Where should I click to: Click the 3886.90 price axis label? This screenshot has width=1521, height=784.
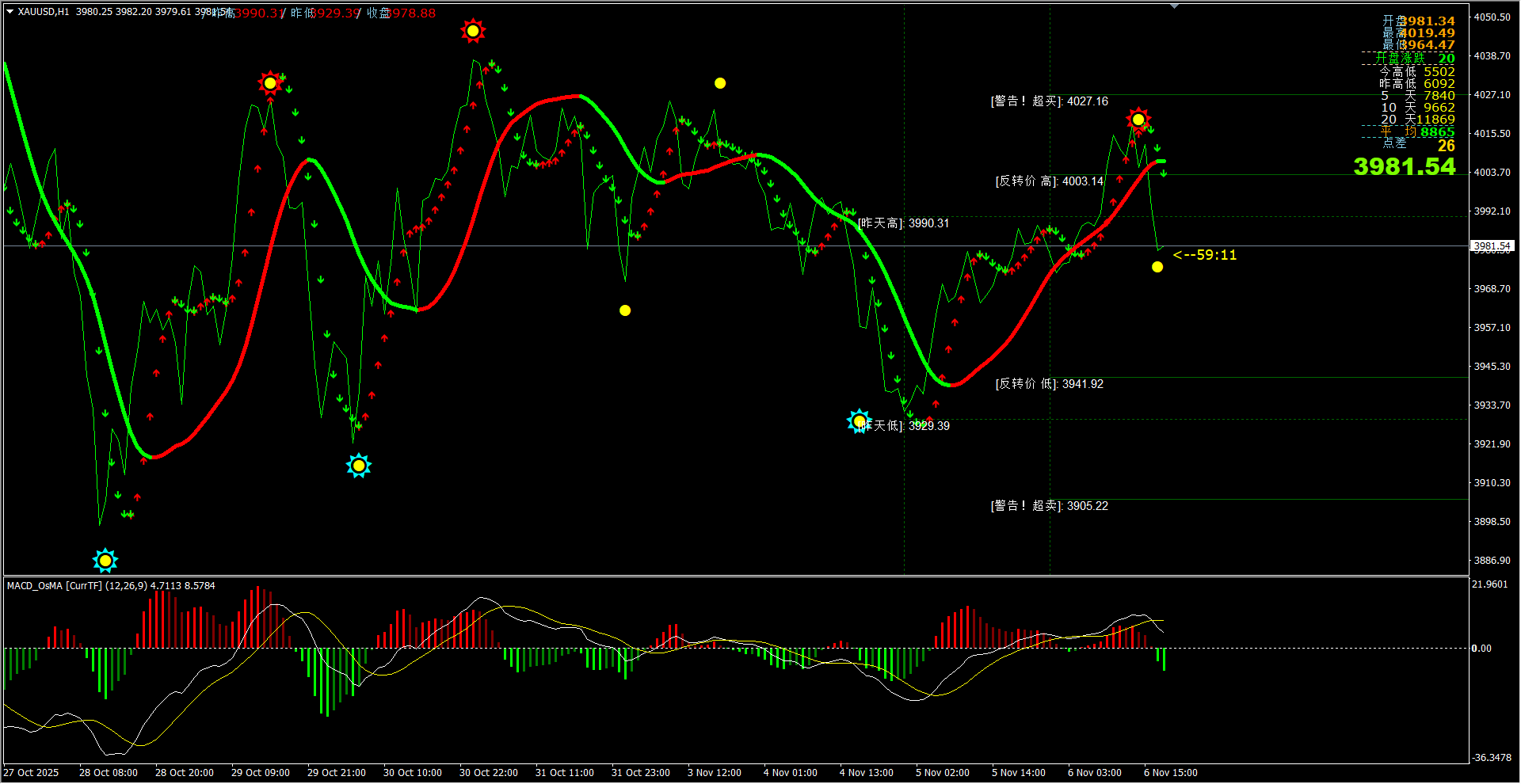point(1492,561)
